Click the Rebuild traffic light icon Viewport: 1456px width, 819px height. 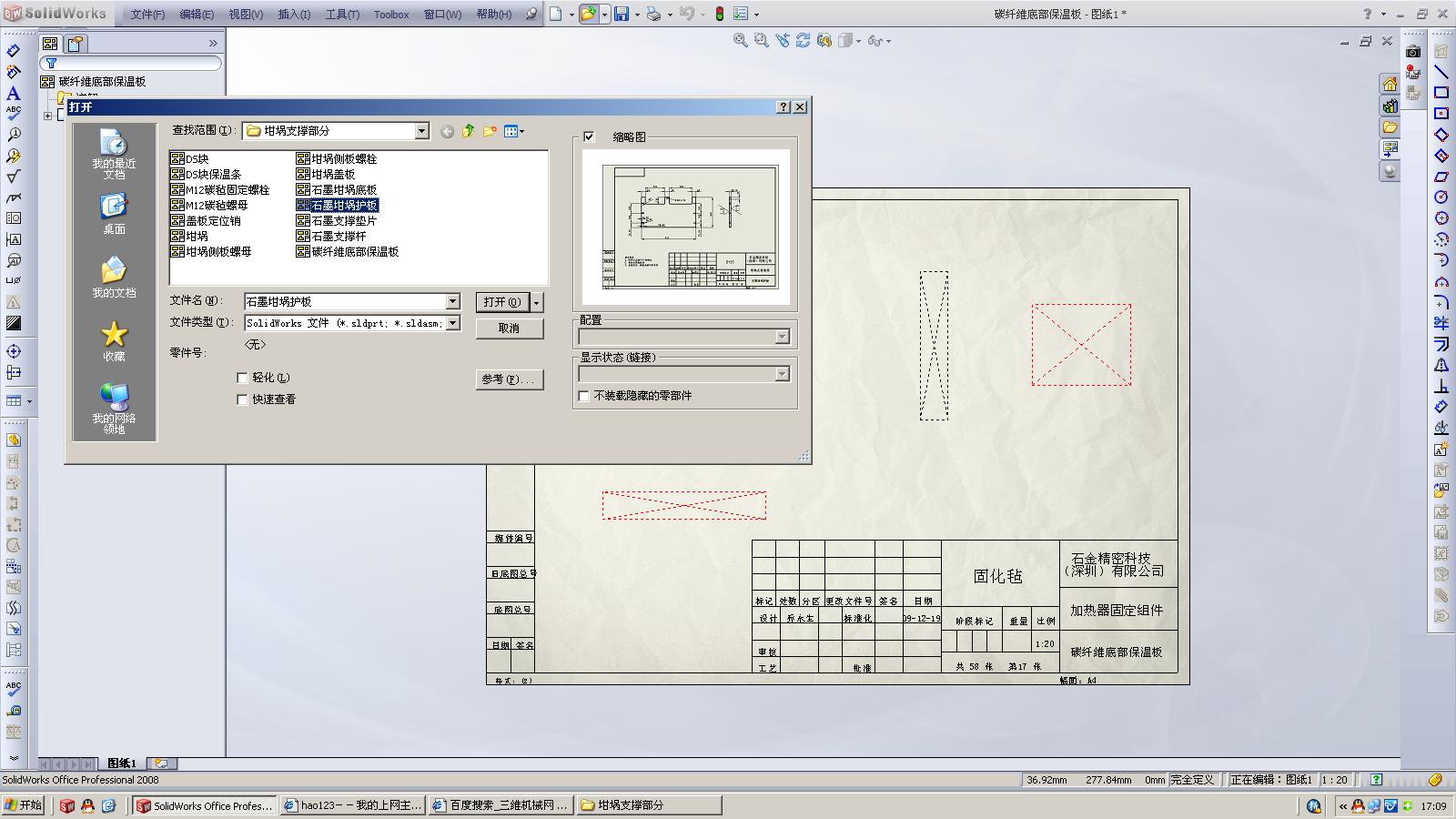click(719, 14)
